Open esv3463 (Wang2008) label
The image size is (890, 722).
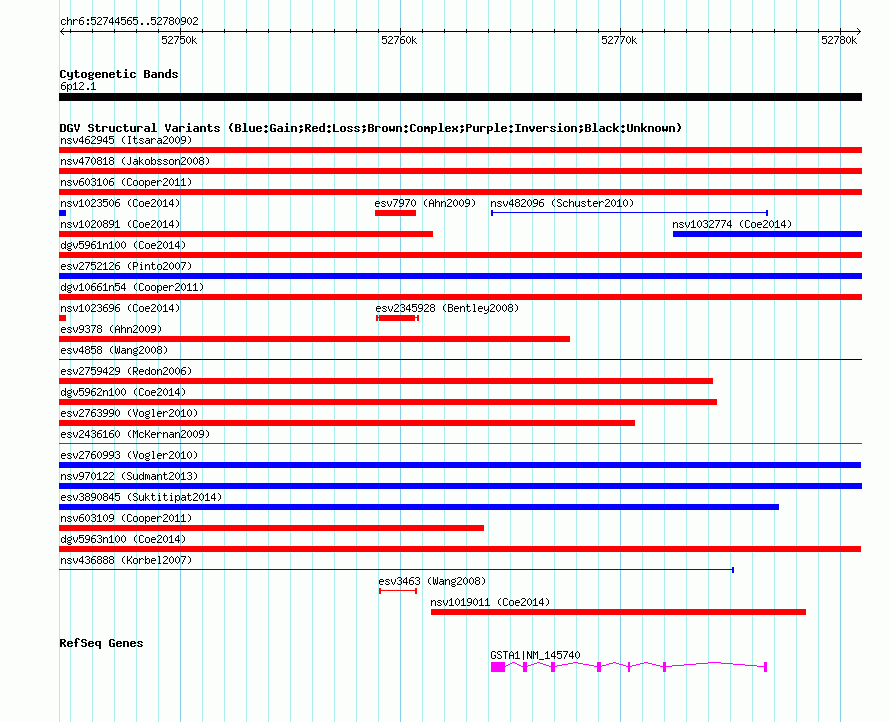click(432, 581)
